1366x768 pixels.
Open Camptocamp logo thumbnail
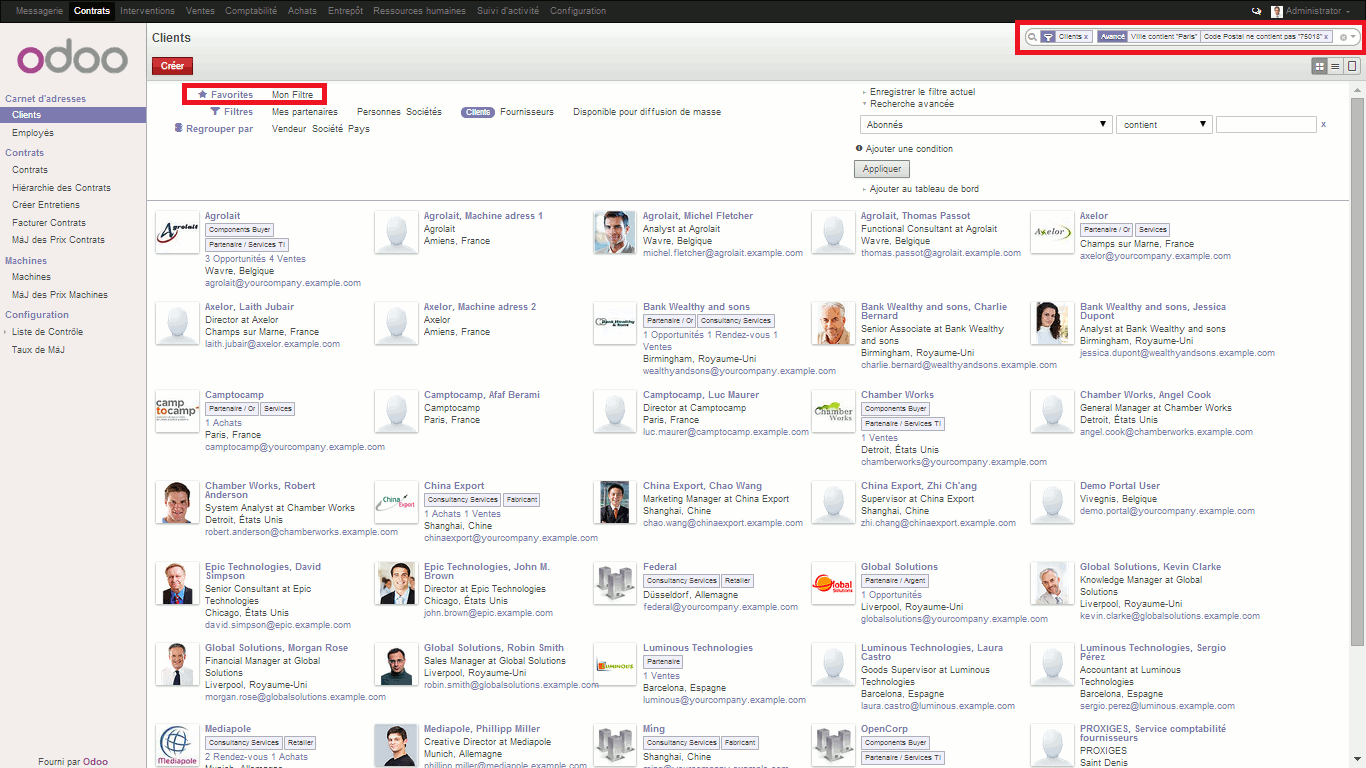(x=177, y=411)
